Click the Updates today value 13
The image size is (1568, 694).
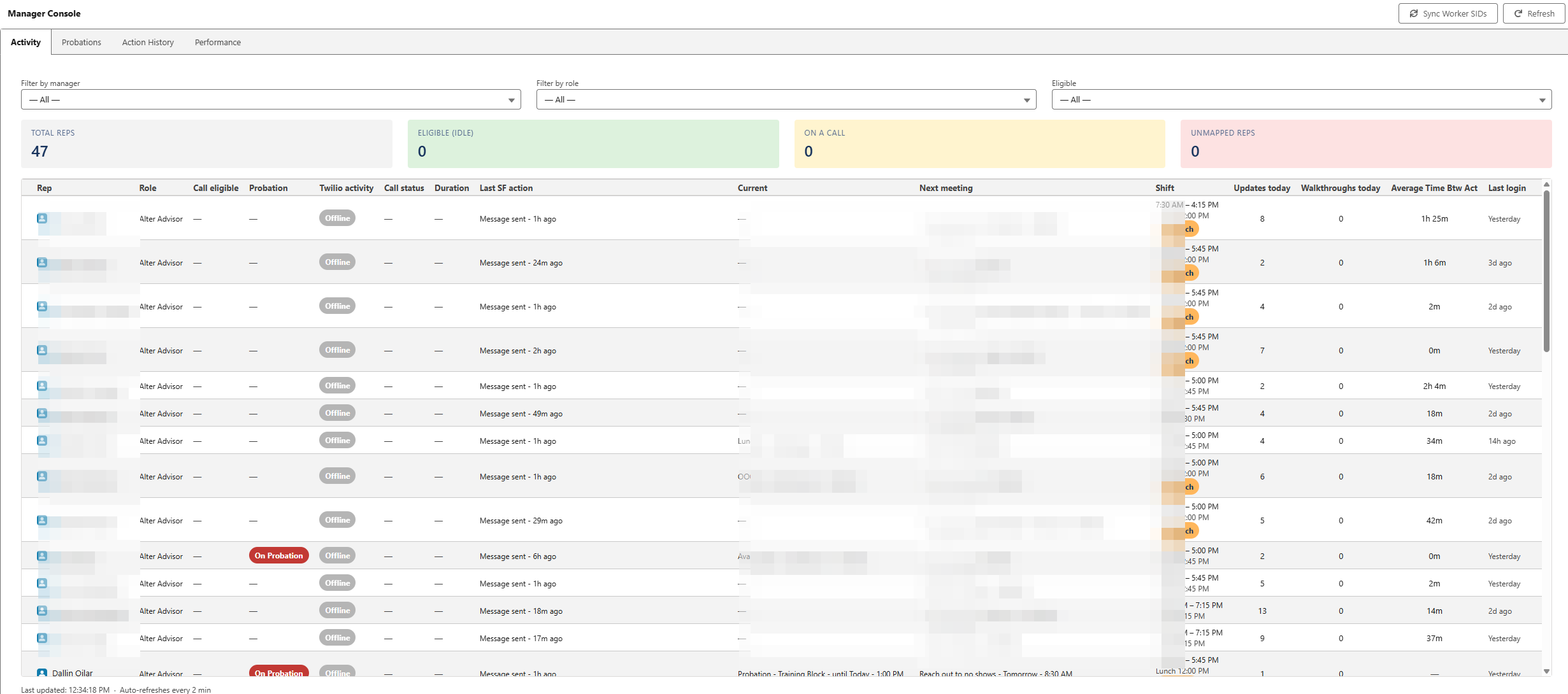point(1262,611)
